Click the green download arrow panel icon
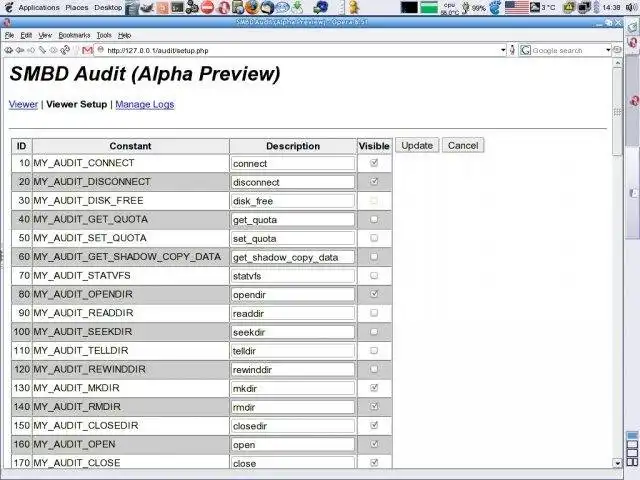640x480 pixels. (x=298, y=7)
